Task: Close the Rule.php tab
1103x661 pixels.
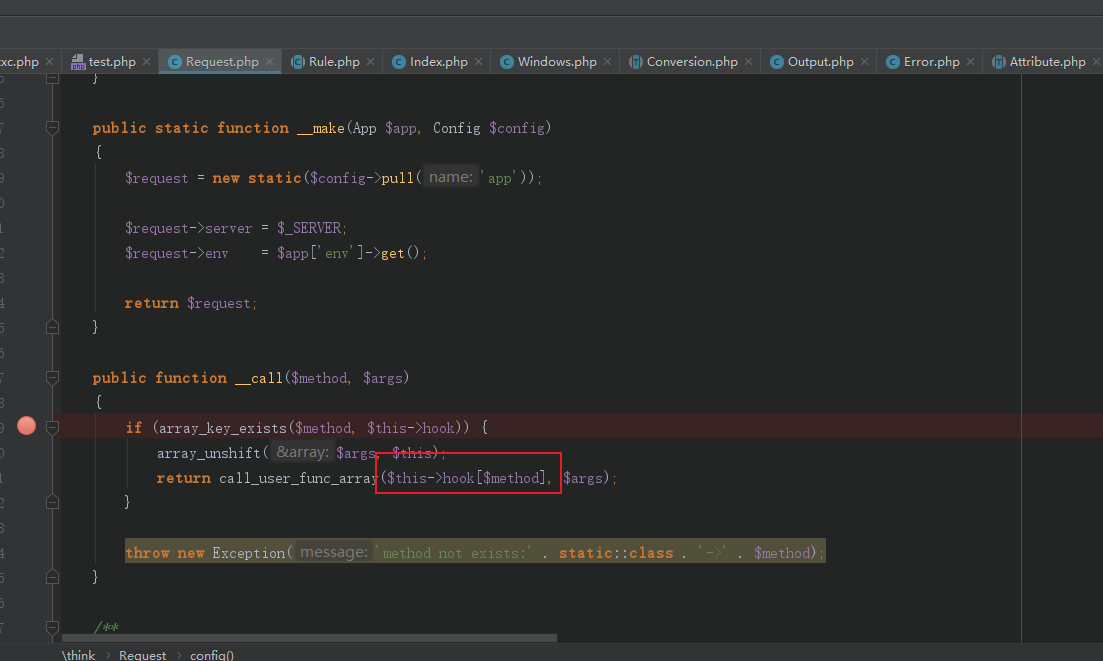Action: (371, 62)
